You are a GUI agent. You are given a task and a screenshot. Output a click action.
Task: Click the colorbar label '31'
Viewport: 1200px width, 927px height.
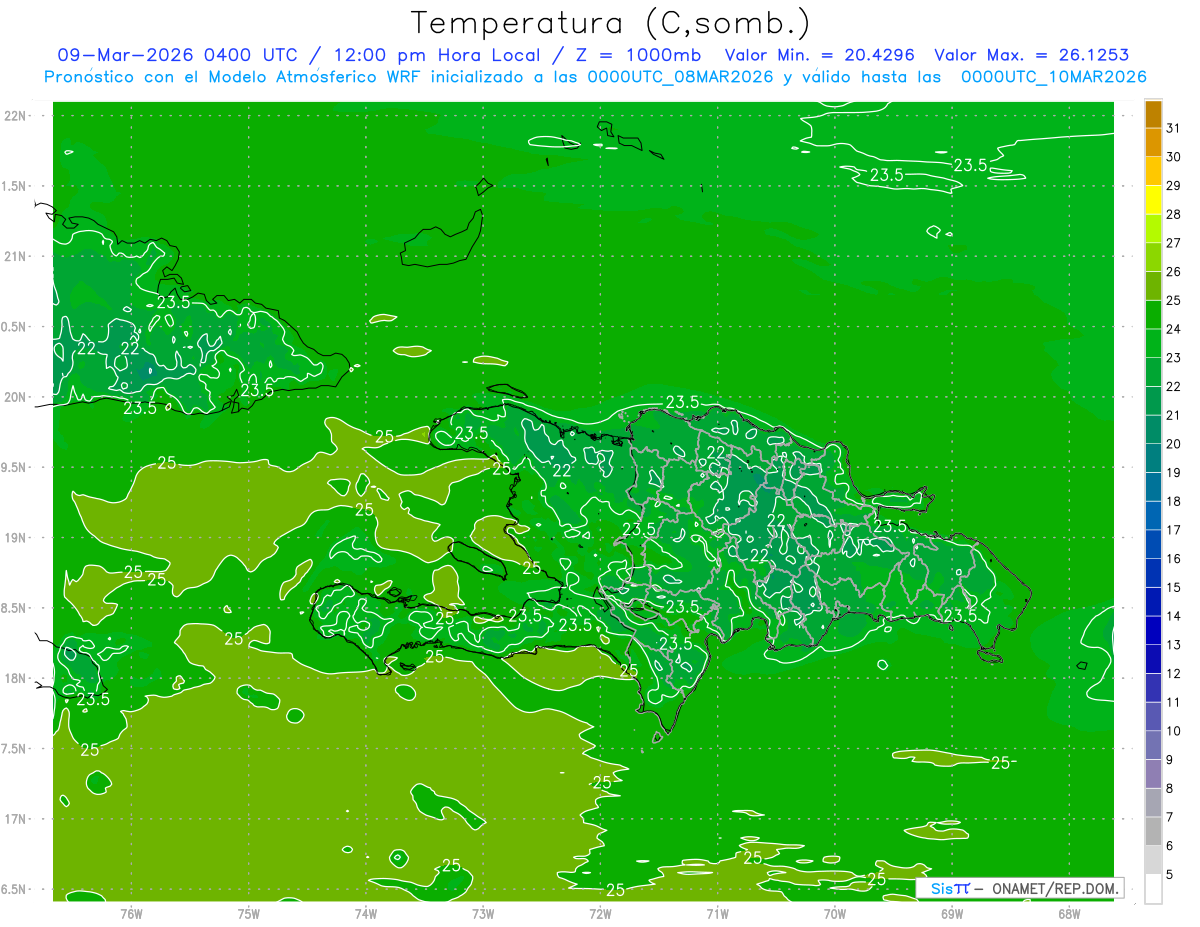1174,128
